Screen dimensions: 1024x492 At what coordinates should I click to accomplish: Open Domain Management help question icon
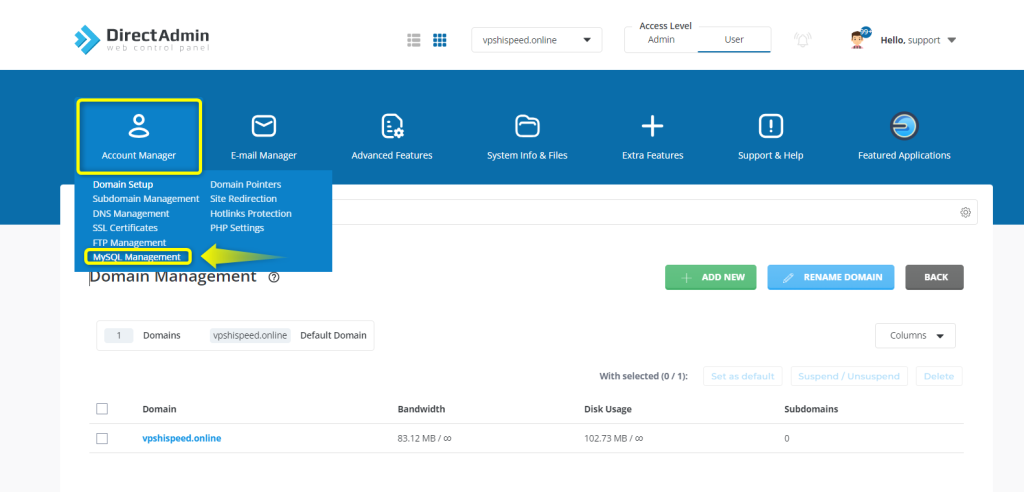point(274,277)
